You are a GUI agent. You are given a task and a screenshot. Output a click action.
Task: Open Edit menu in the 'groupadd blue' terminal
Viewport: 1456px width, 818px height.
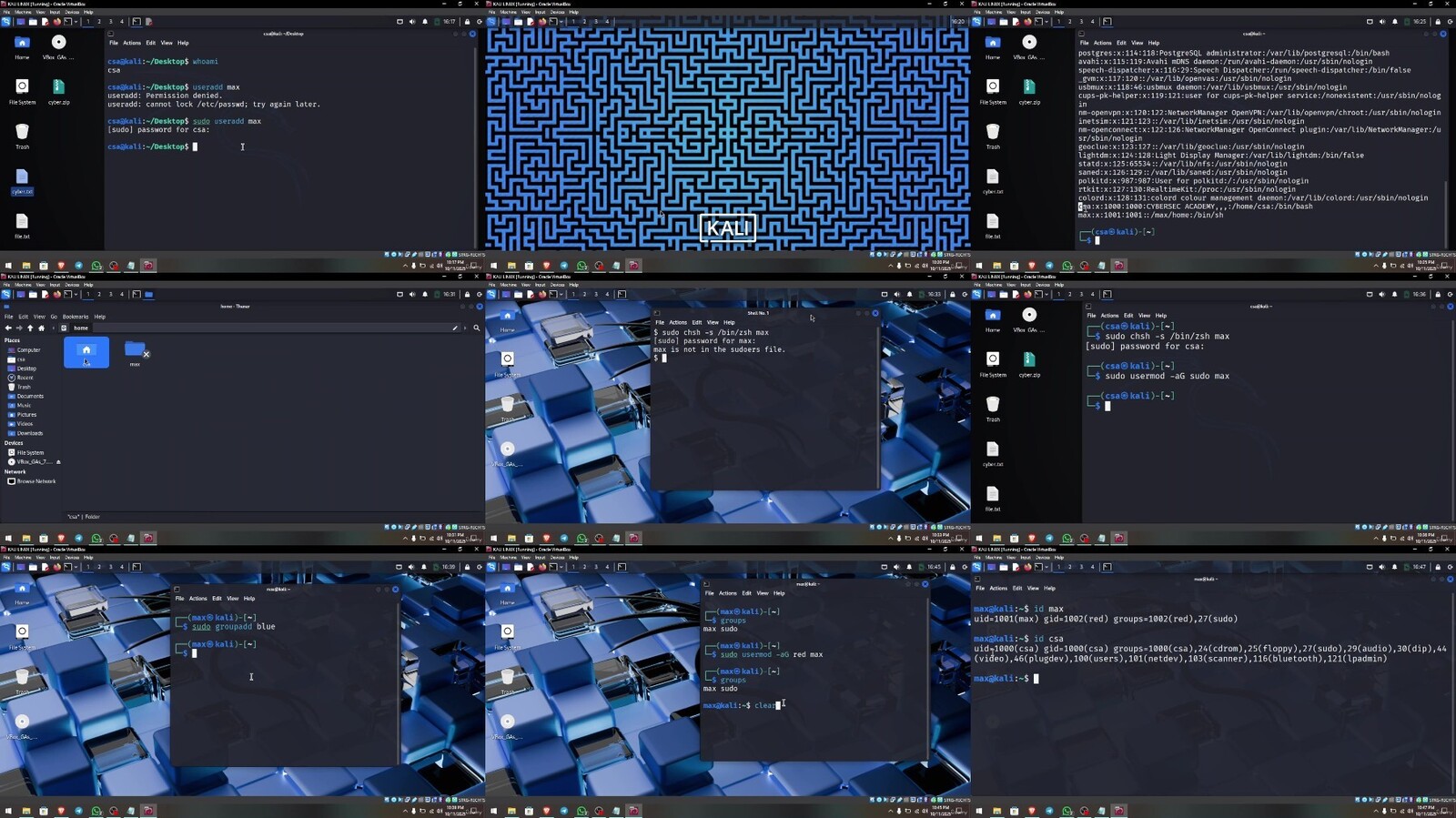pos(217,599)
